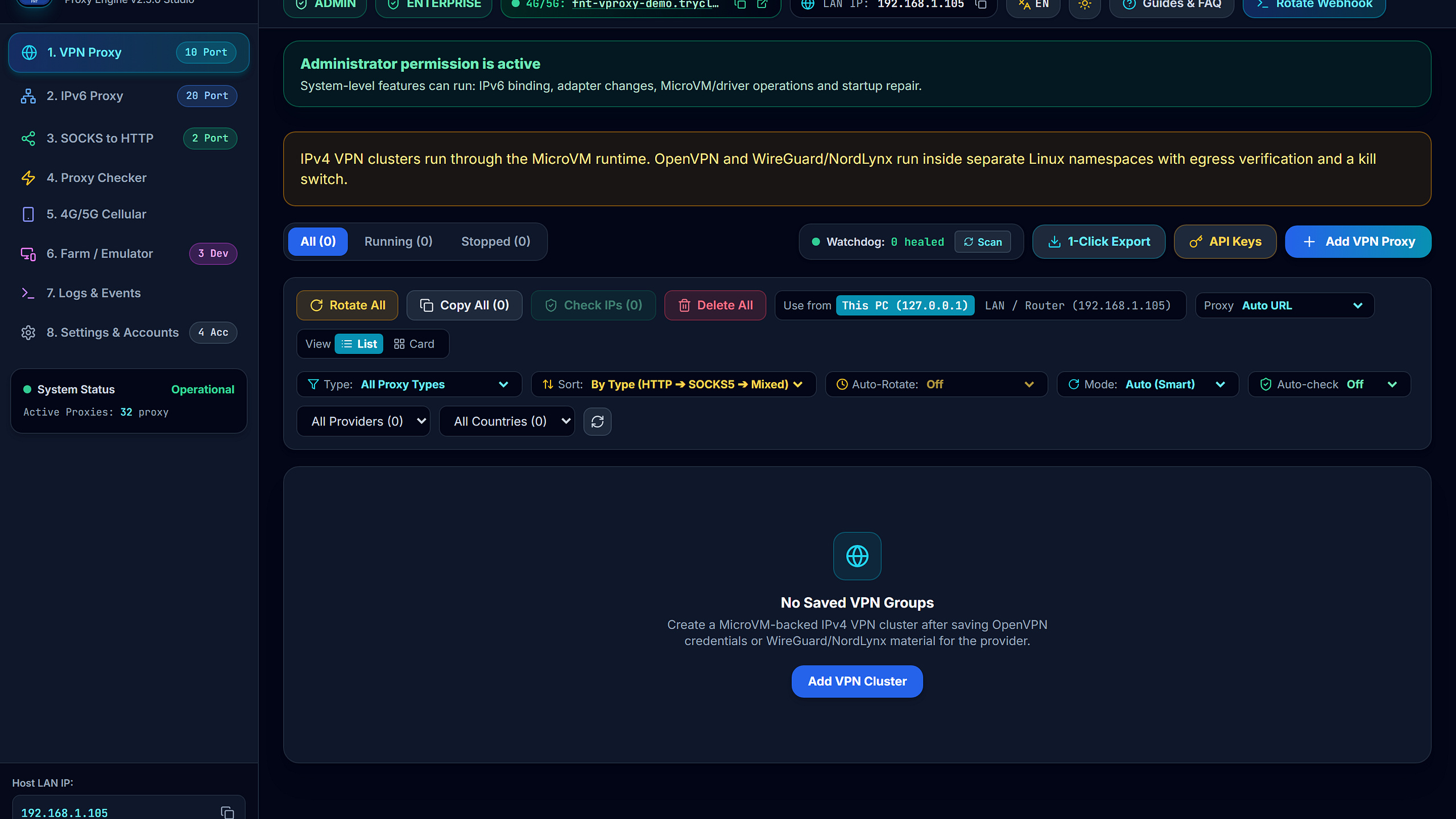Click the lightning icon beside Proxy Checker
The image size is (1456, 819).
[x=28, y=177]
